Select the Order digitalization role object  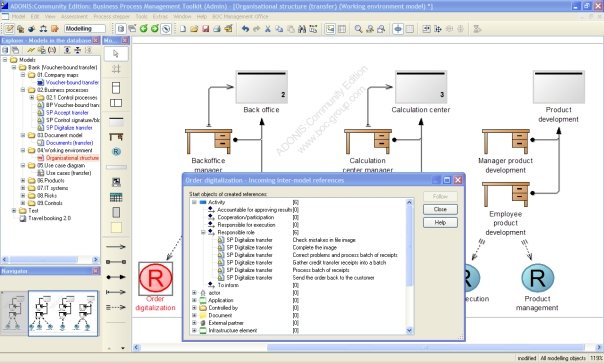[x=156, y=279]
